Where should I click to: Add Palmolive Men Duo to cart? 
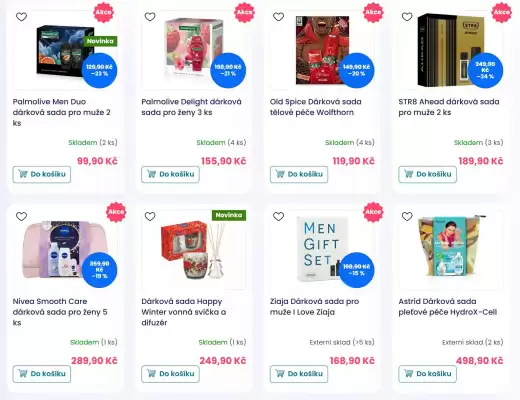[42, 174]
